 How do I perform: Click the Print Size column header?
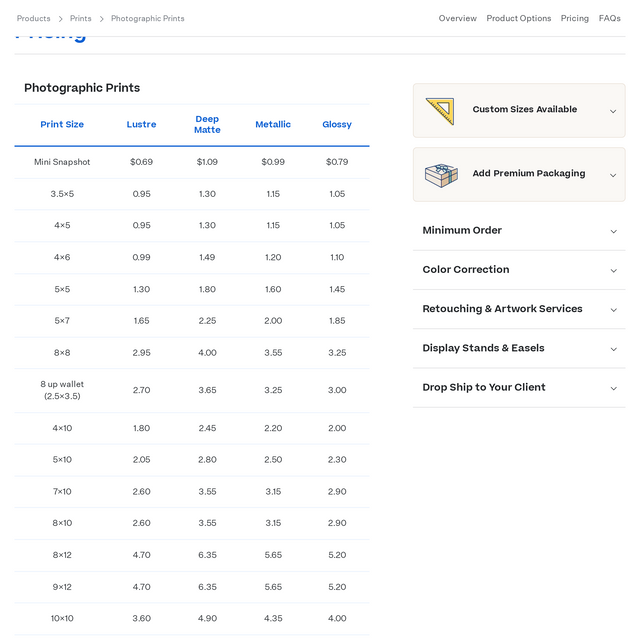pyautogui.click(x=62, y=124)
